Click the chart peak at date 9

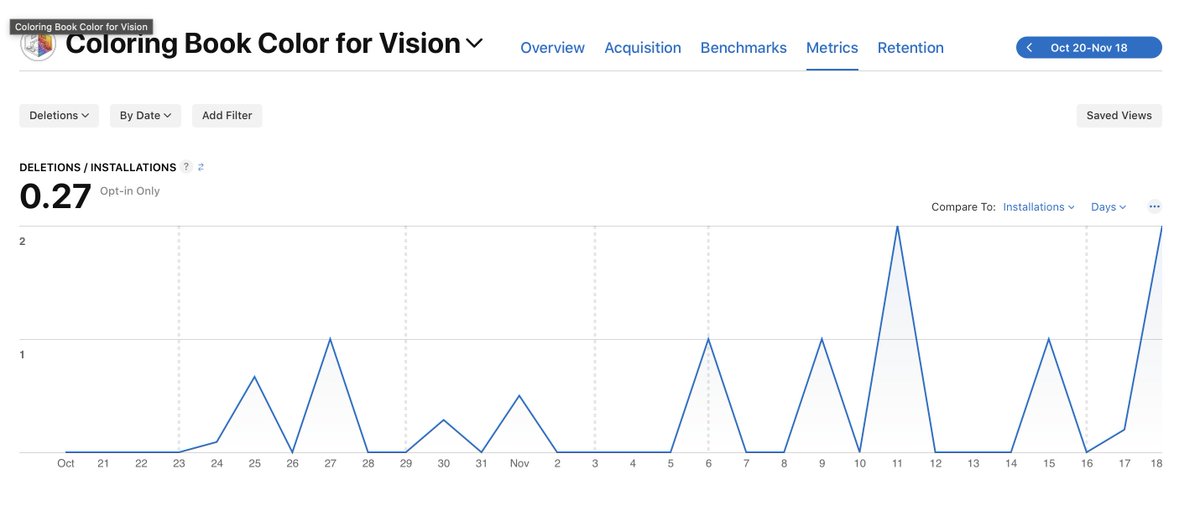pyautogui.click(x=822, y=339)
